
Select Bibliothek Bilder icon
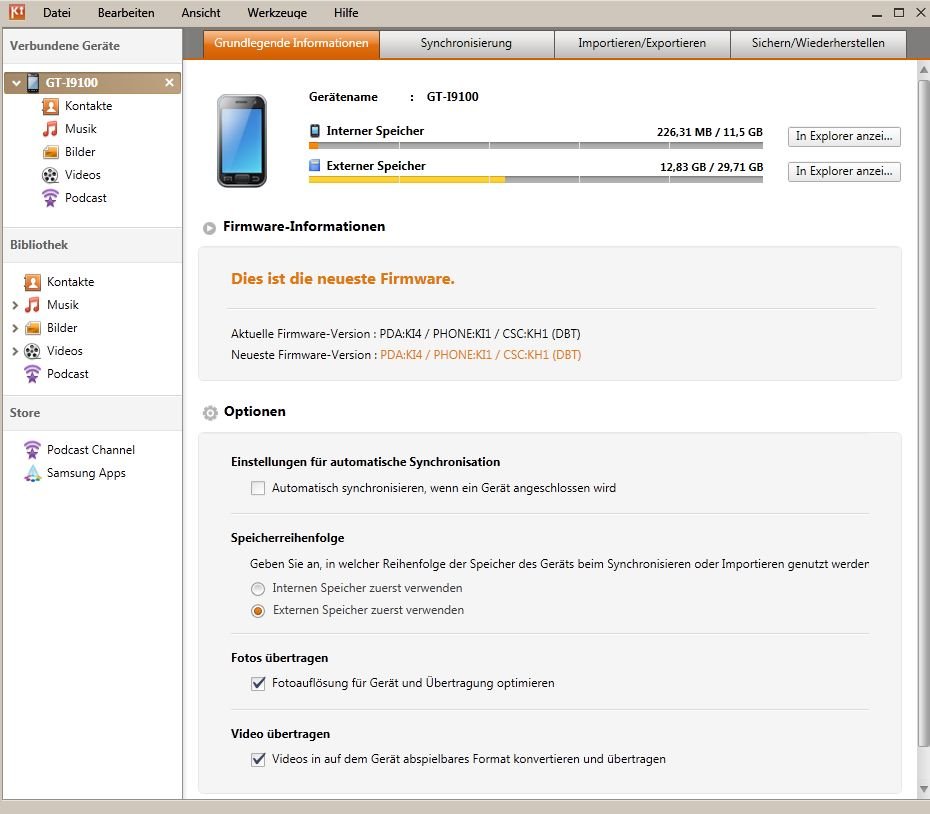click(33, 327)
